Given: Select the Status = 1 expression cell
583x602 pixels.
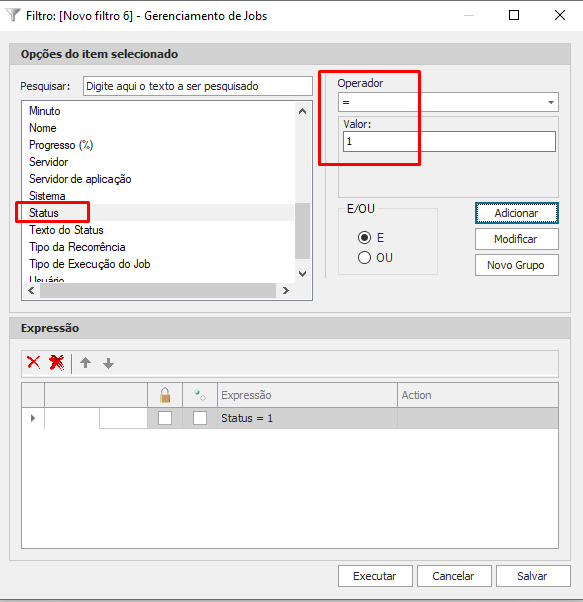Looking at the screenshot, I should tap(307, 418).
